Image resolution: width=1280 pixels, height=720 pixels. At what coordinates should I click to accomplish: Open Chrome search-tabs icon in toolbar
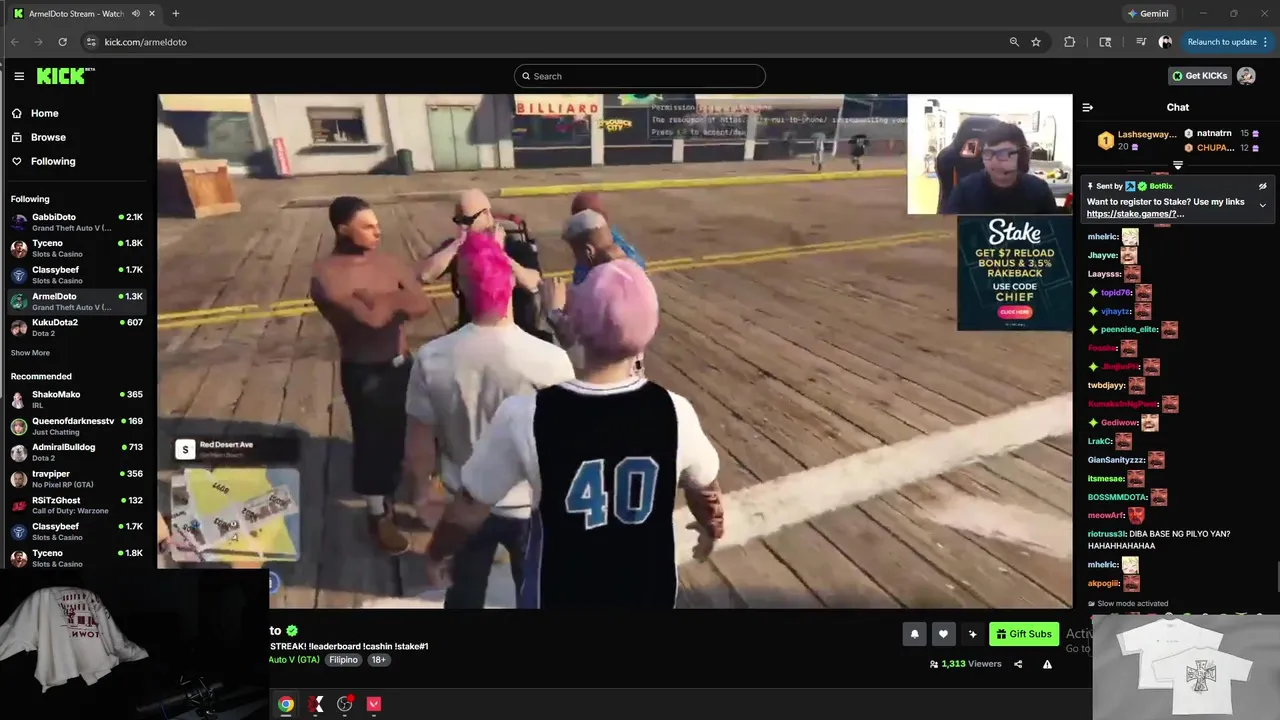pos(1105,42)
